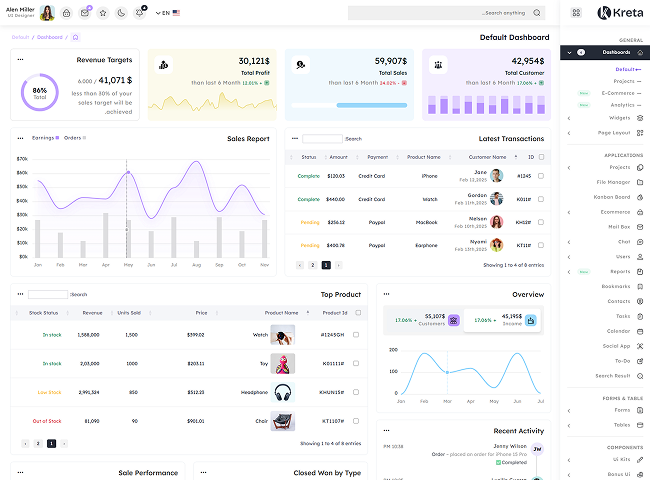Open the shopping cart icon in header
650x480 pixels.
coord(66,13)
